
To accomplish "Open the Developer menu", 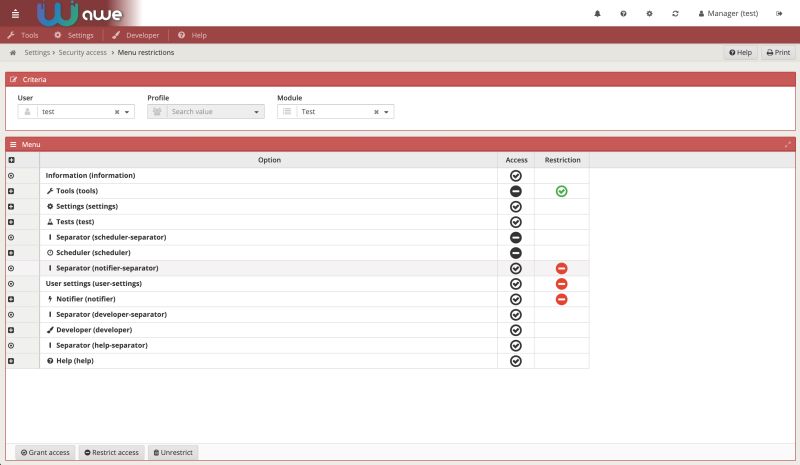I will tap(136, 35).
